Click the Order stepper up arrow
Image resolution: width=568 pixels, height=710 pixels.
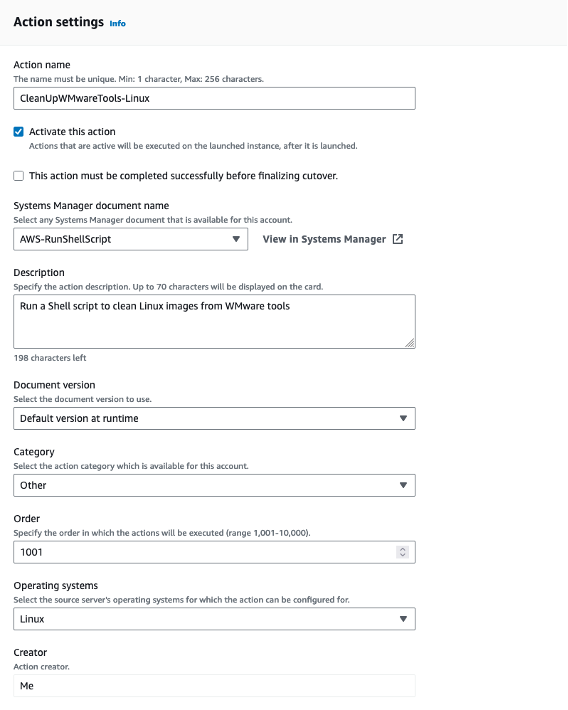click(x=402, y=549)
